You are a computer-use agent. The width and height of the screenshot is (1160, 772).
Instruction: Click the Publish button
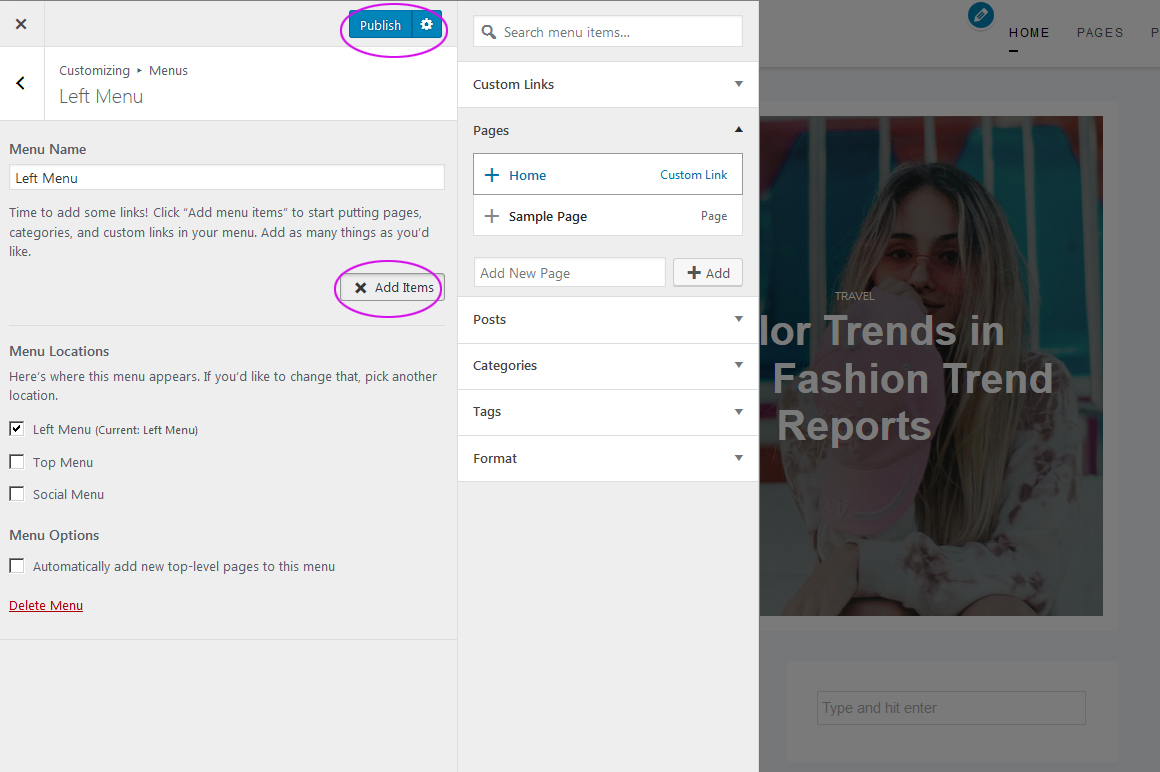tap(380, 25)
